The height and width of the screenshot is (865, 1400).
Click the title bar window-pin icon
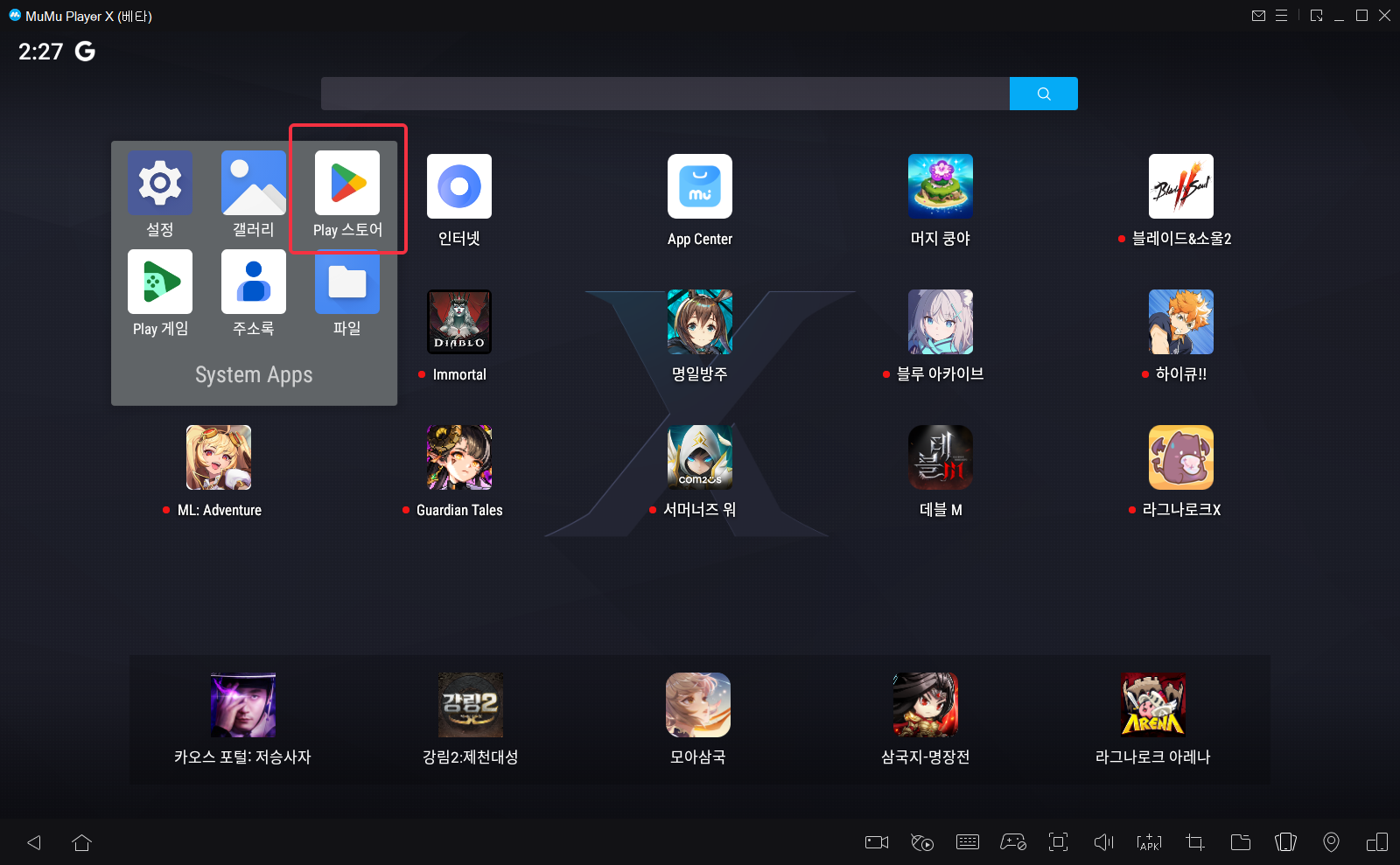click(1317, 16)
